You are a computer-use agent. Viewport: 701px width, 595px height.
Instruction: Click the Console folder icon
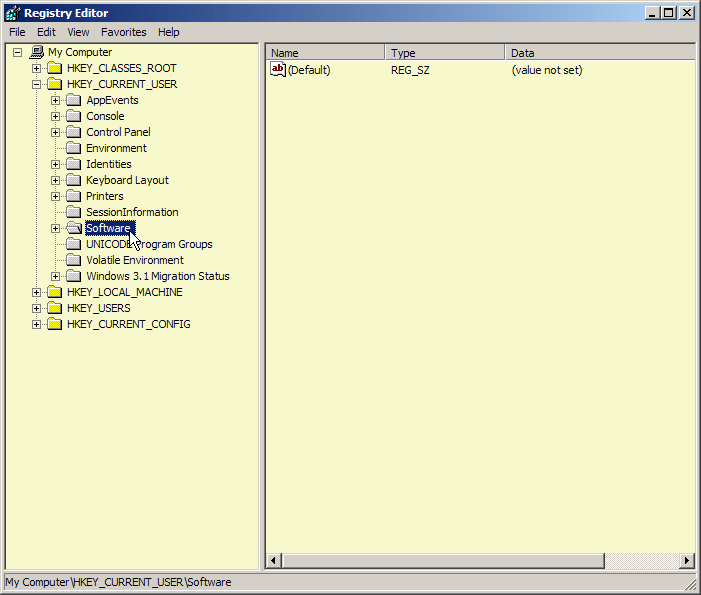74,116
